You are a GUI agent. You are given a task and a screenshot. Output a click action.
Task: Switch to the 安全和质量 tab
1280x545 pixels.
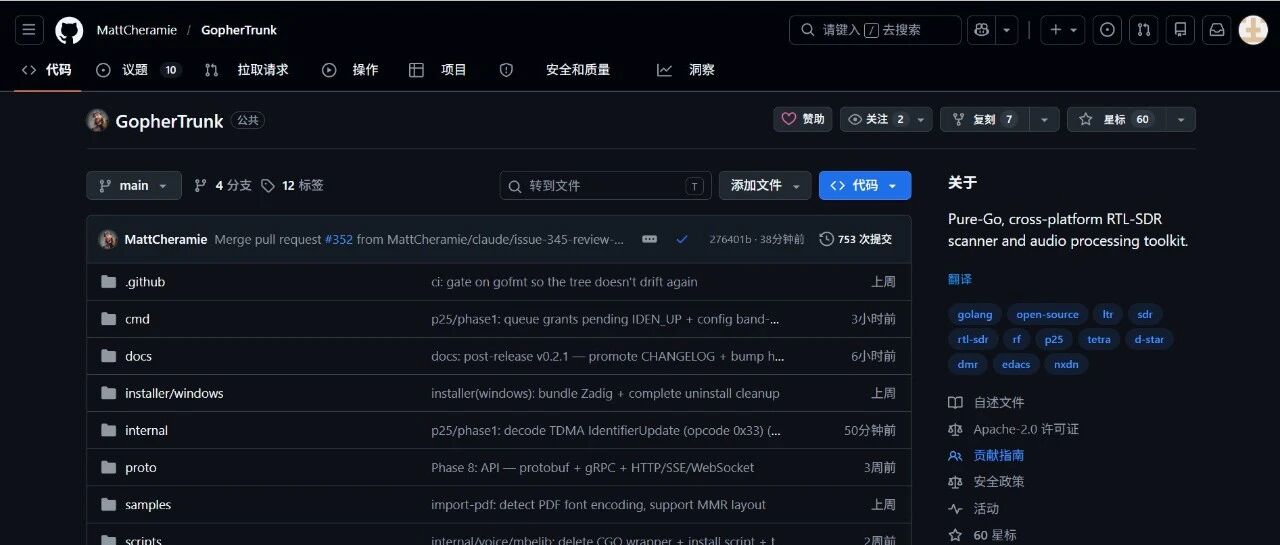click(x=555, y=70)
